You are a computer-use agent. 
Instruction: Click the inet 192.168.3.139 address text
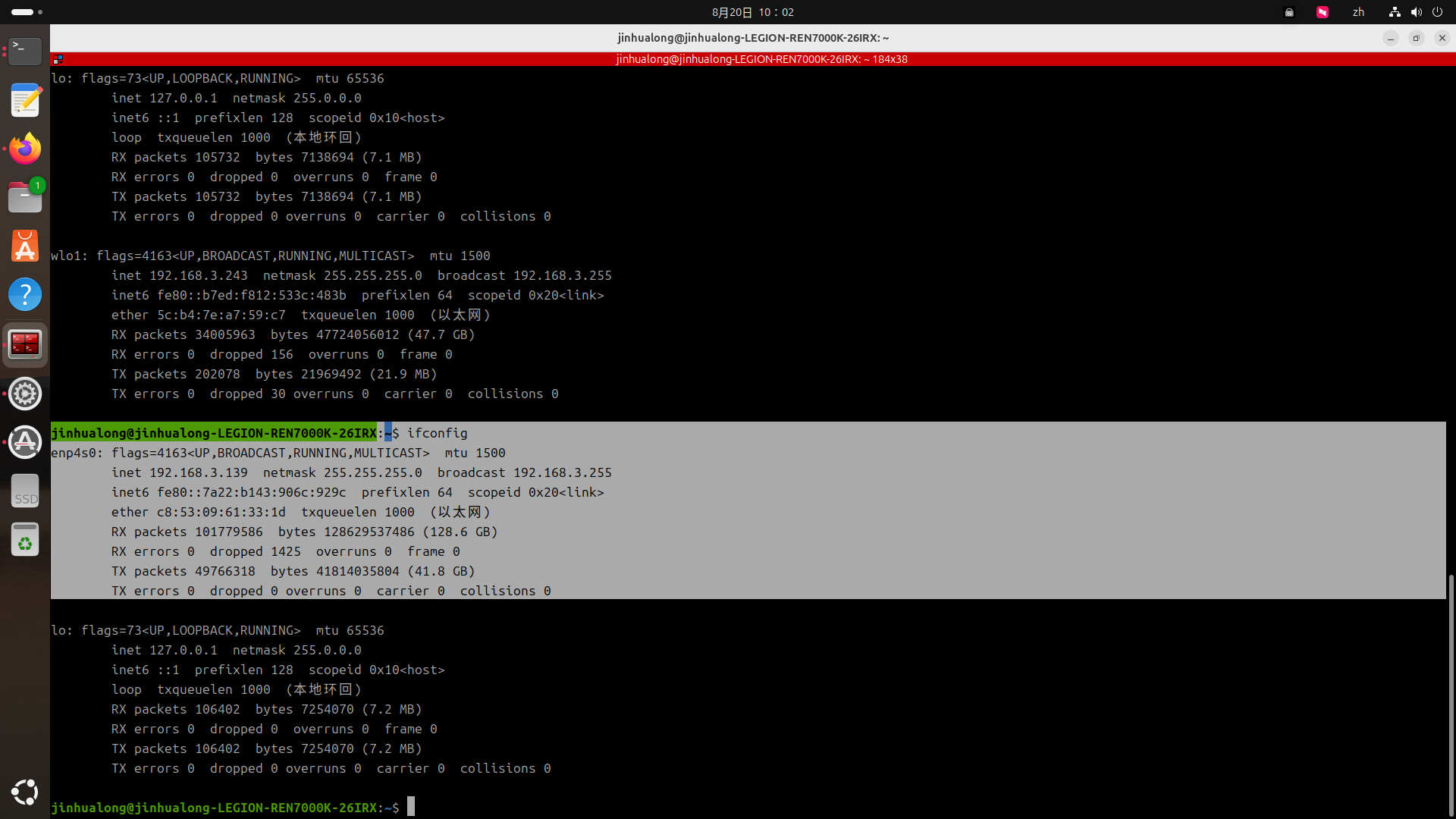tap(179, 472)
